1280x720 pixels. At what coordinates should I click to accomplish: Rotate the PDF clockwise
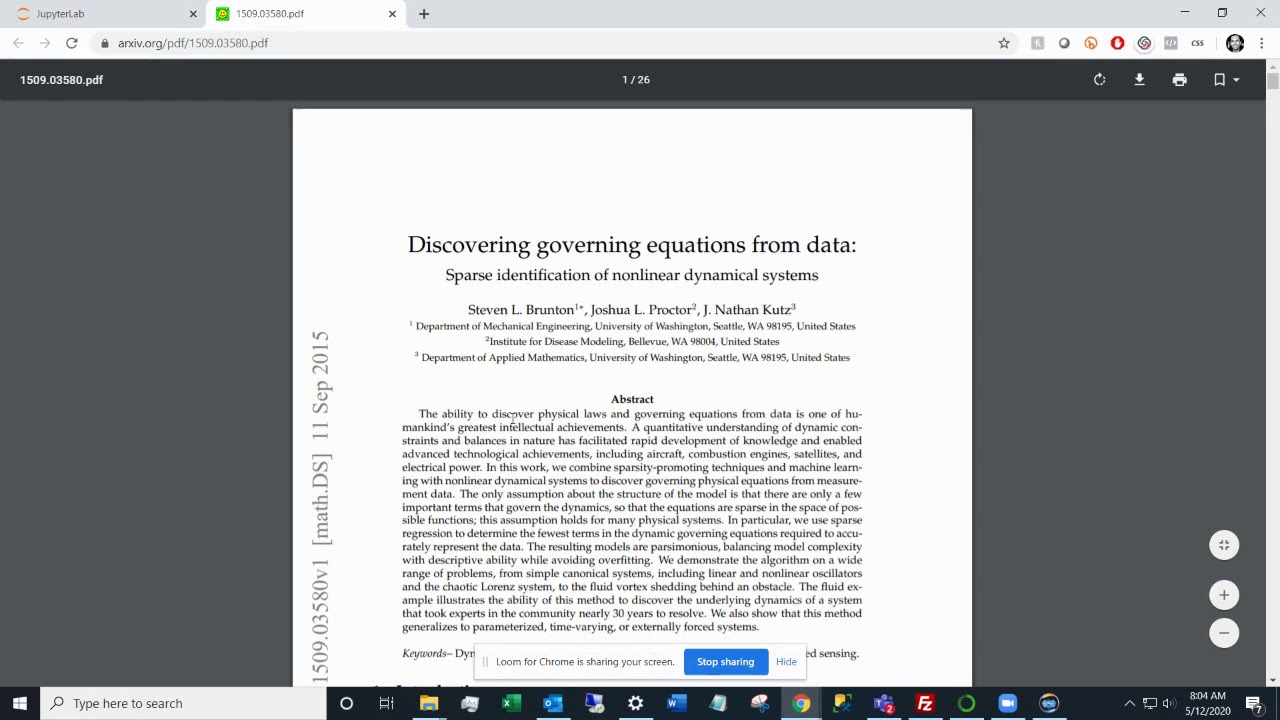(1099, 80)
